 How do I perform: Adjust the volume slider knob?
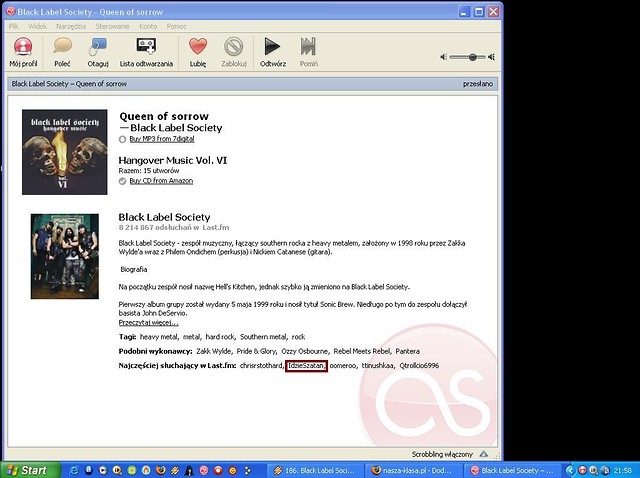(x=472, y=57)
